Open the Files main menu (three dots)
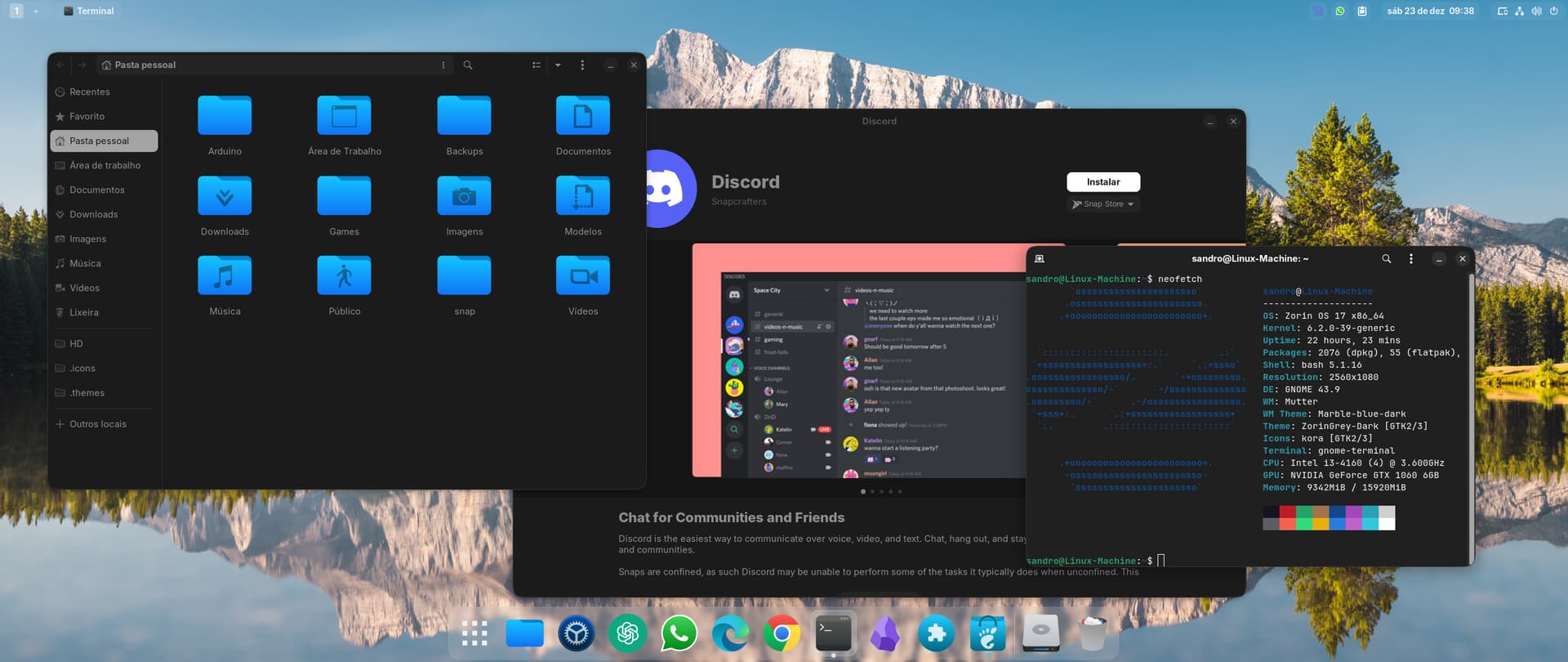 582,65
